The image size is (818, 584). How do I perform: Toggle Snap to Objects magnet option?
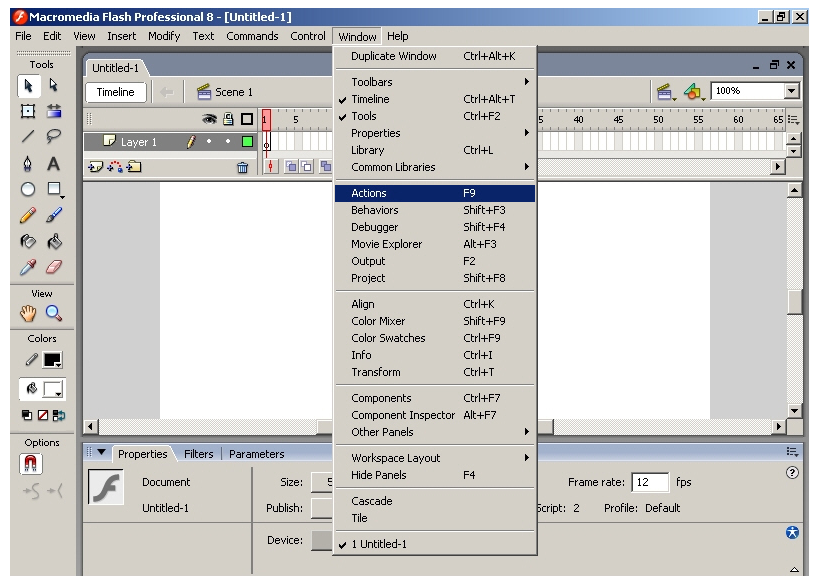click(x=30, y=464)
